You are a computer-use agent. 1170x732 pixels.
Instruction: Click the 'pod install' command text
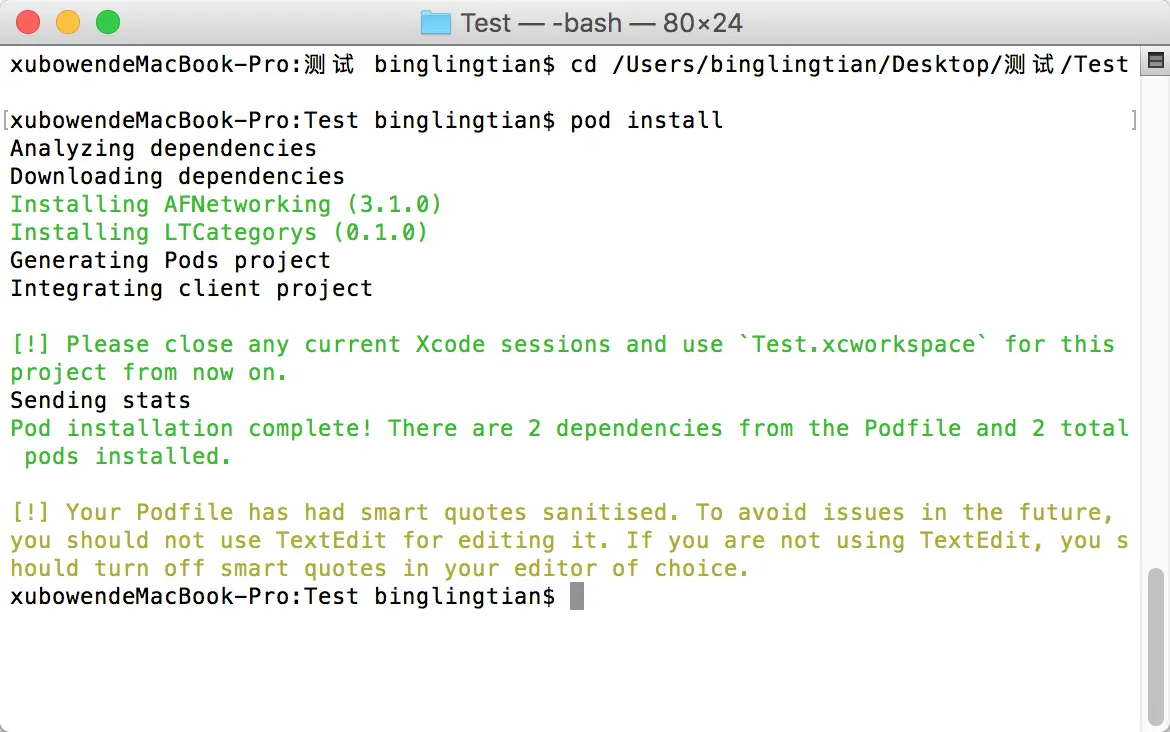[x=646, y=120]
